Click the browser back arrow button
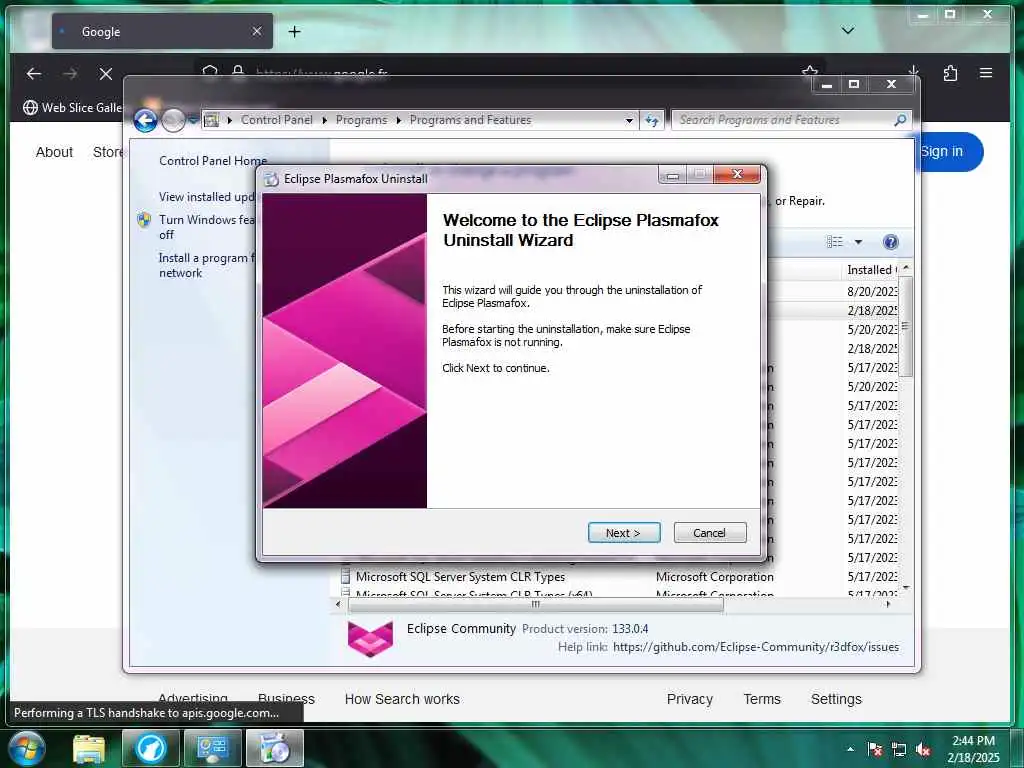Viewport: 1024px width, 768px height. coord(33,74)
